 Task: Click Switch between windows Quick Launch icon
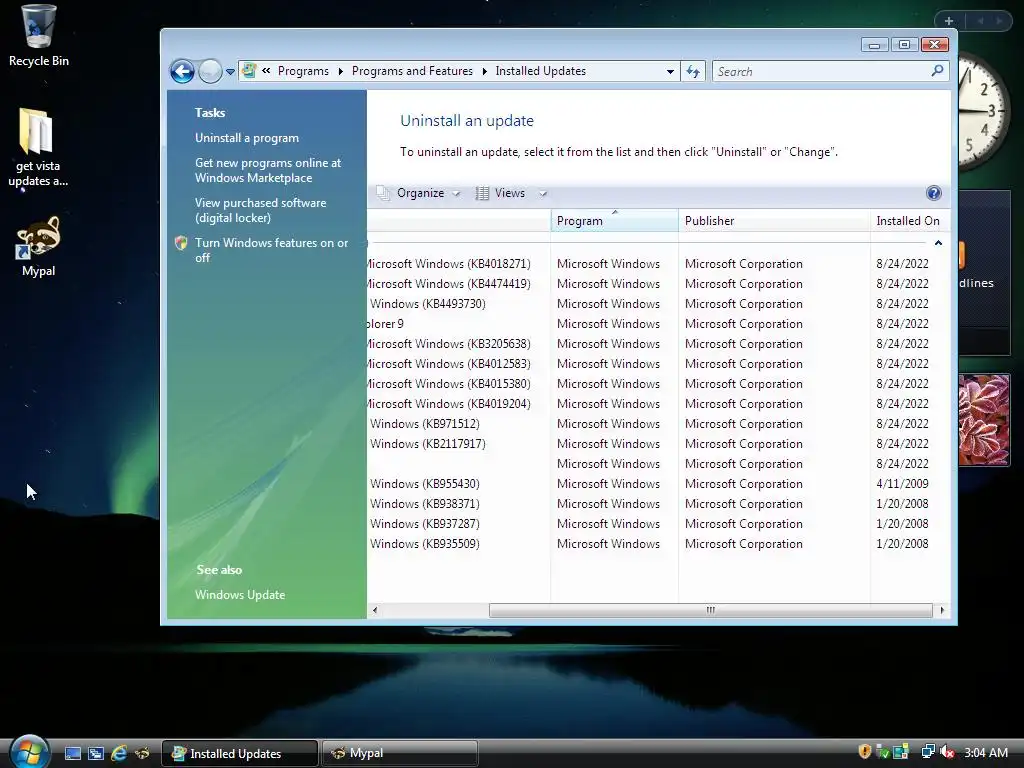click(x=96, y=753)
